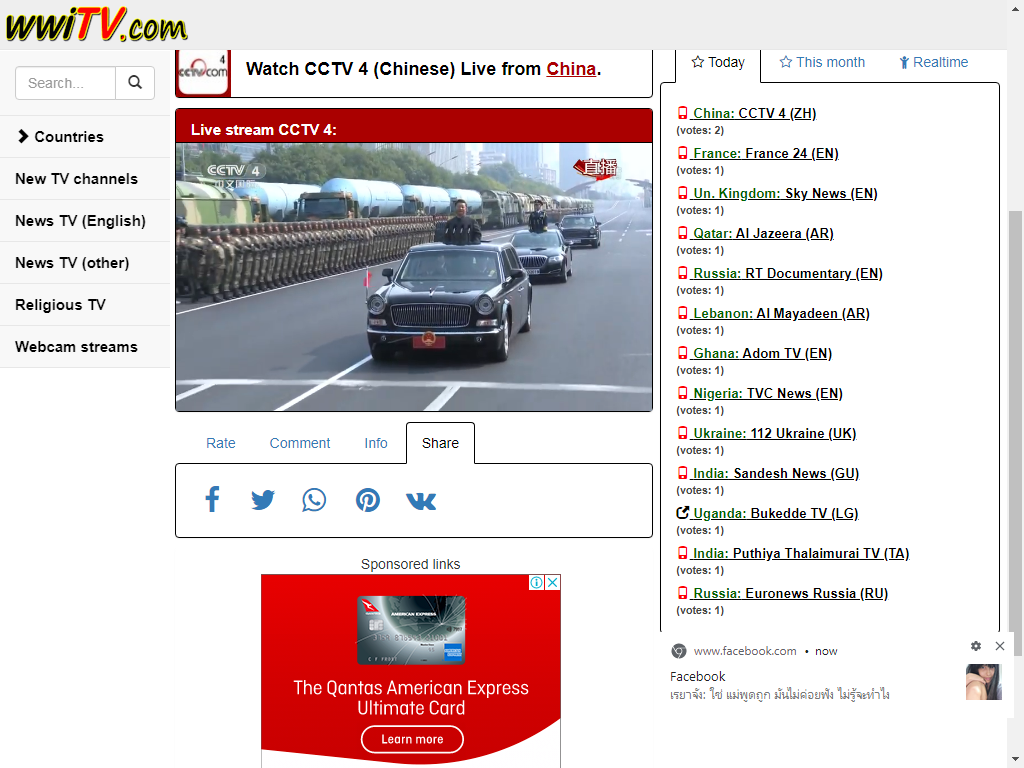The image size is (1024, 768).
Task: Focus the Search input field
Action: 65,83
